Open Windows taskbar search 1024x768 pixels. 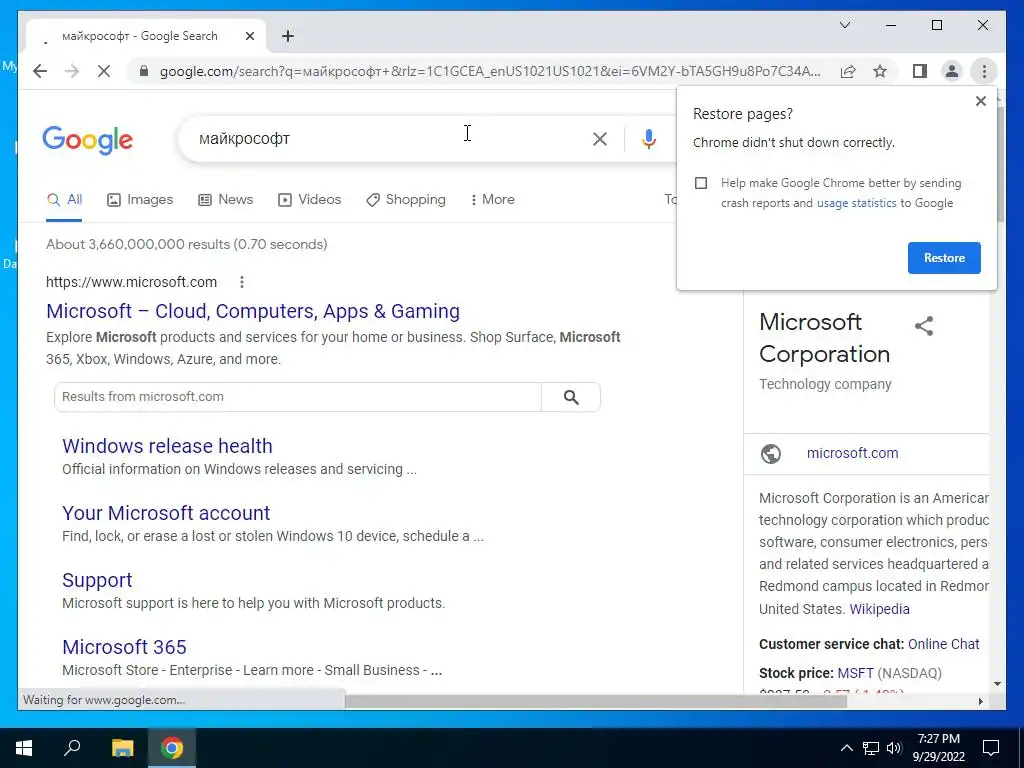pyautogui.click(x=72, y=748)
